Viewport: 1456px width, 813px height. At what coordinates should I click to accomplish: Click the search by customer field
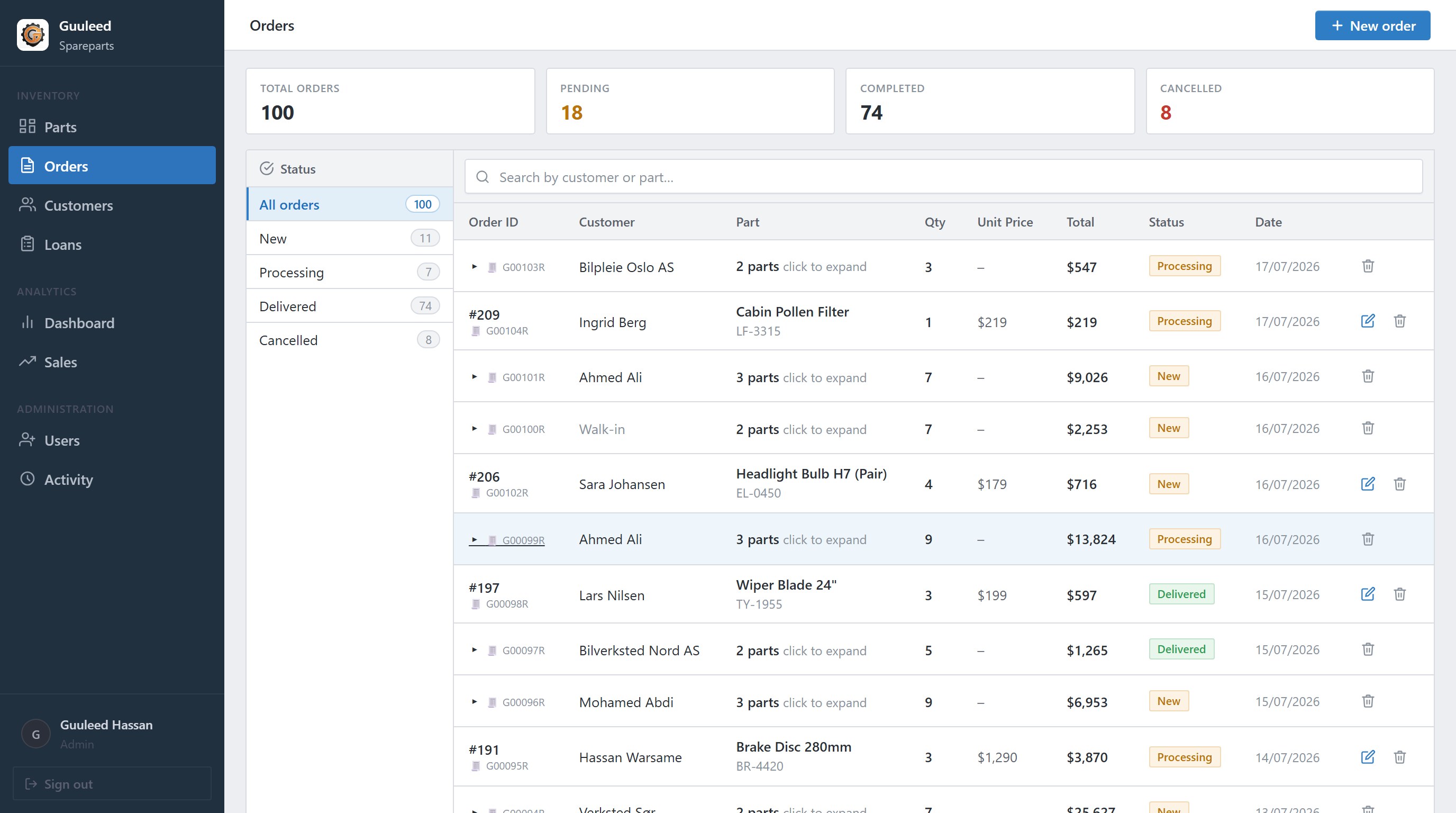[943, 177]
